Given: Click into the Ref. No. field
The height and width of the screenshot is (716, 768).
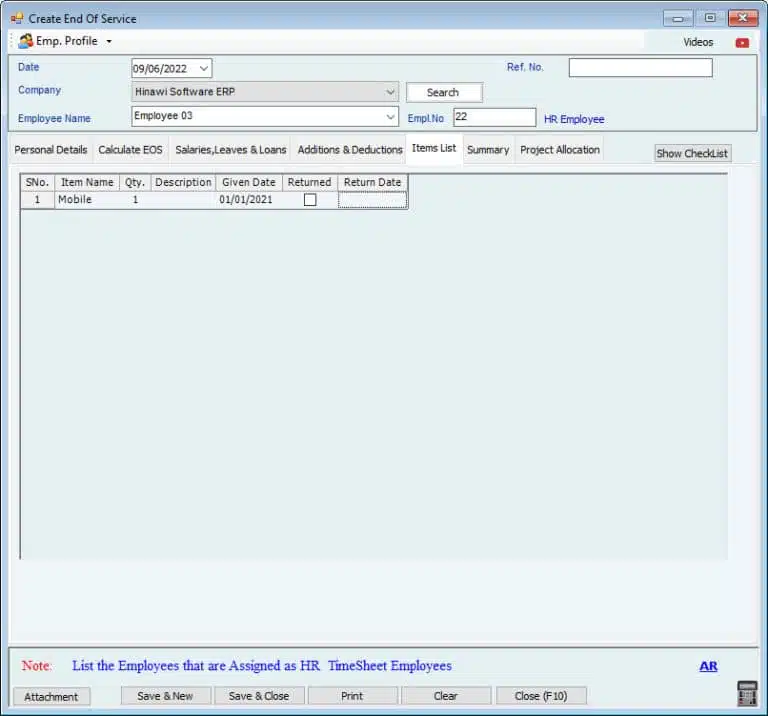Looking at the screenshot, I should click(640, 68).
